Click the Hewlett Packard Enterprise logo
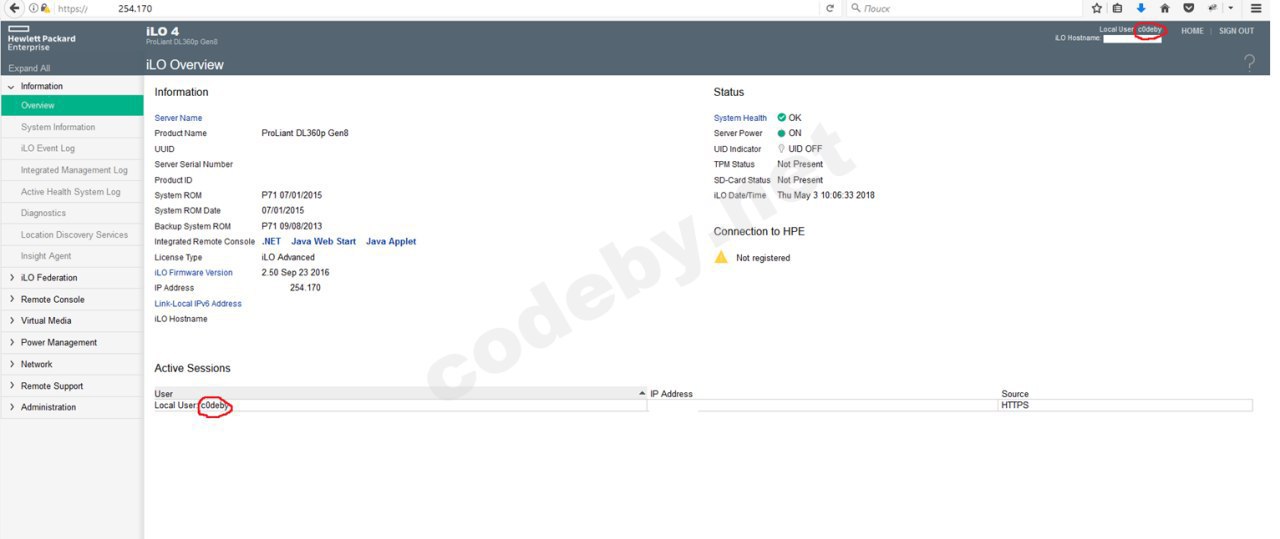Viewport: 1280px width, 539px height. coord(41,38)
